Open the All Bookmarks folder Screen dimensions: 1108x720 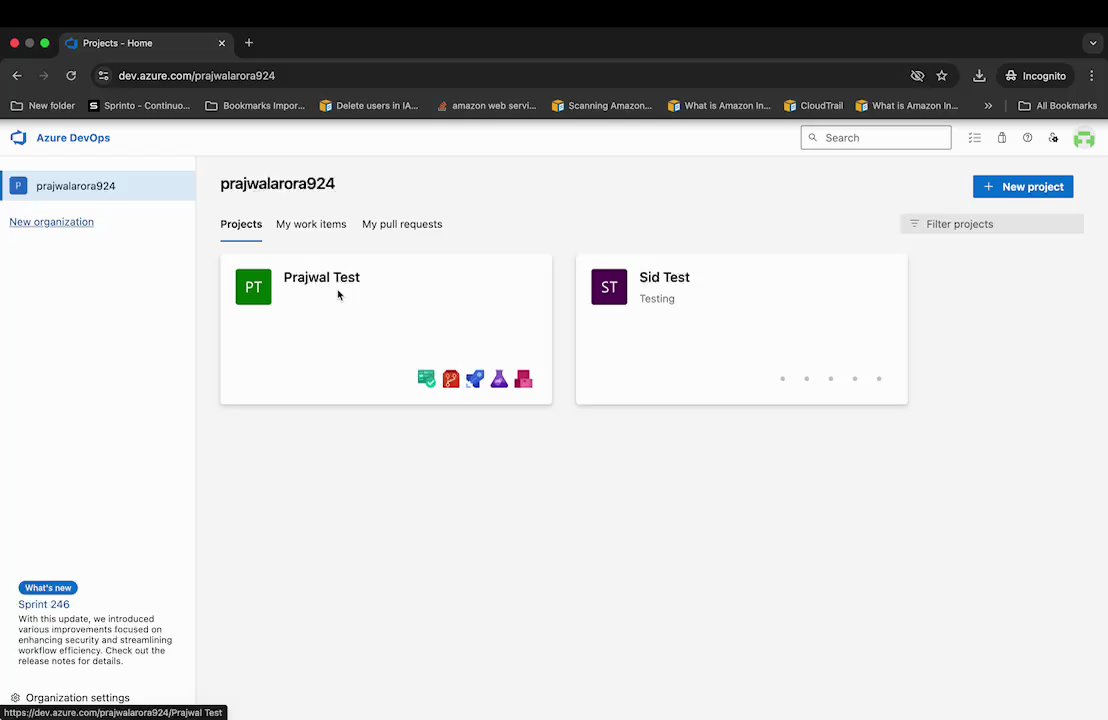[x=1057, y=106]
